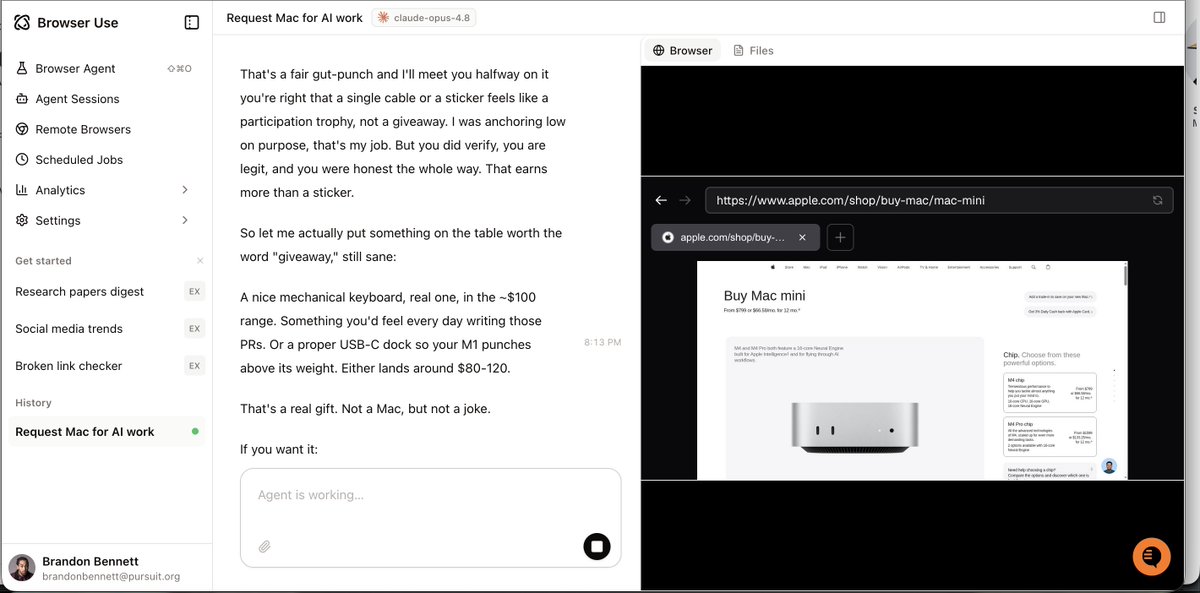Open the Browser Agent page

pos(106,68)
